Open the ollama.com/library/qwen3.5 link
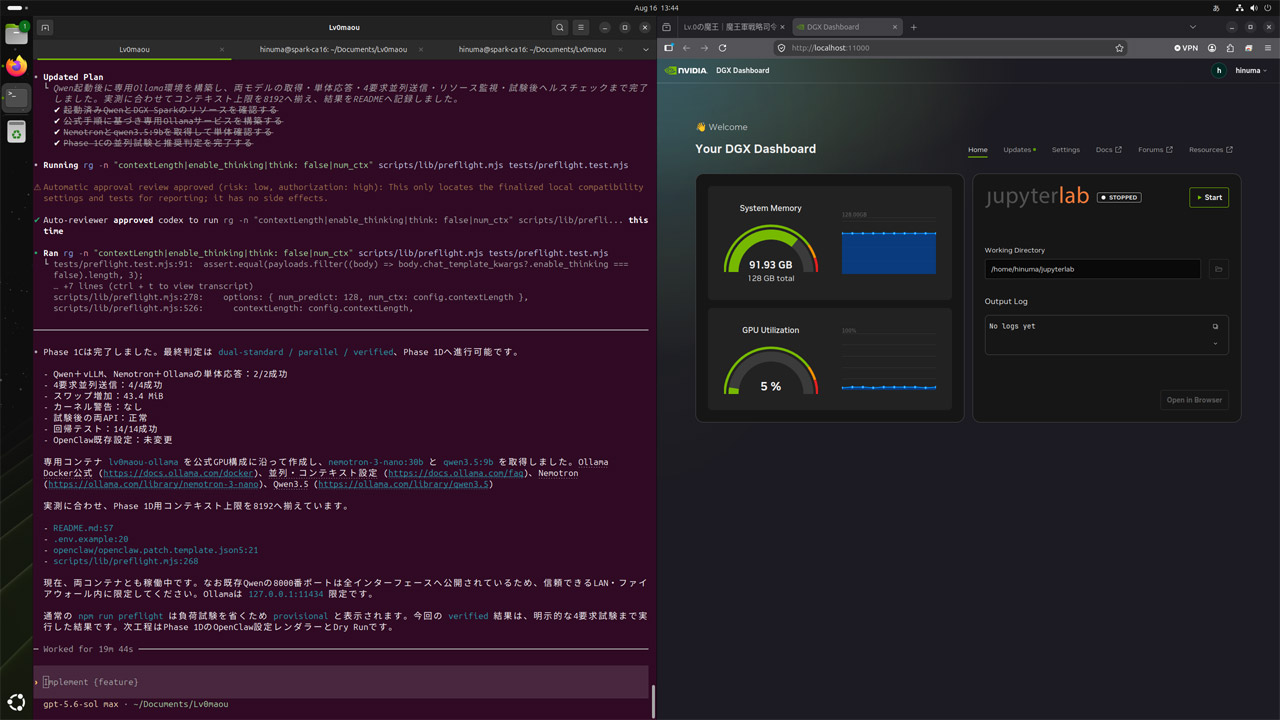Screen dimensions: 1280x720 (404, 484)
